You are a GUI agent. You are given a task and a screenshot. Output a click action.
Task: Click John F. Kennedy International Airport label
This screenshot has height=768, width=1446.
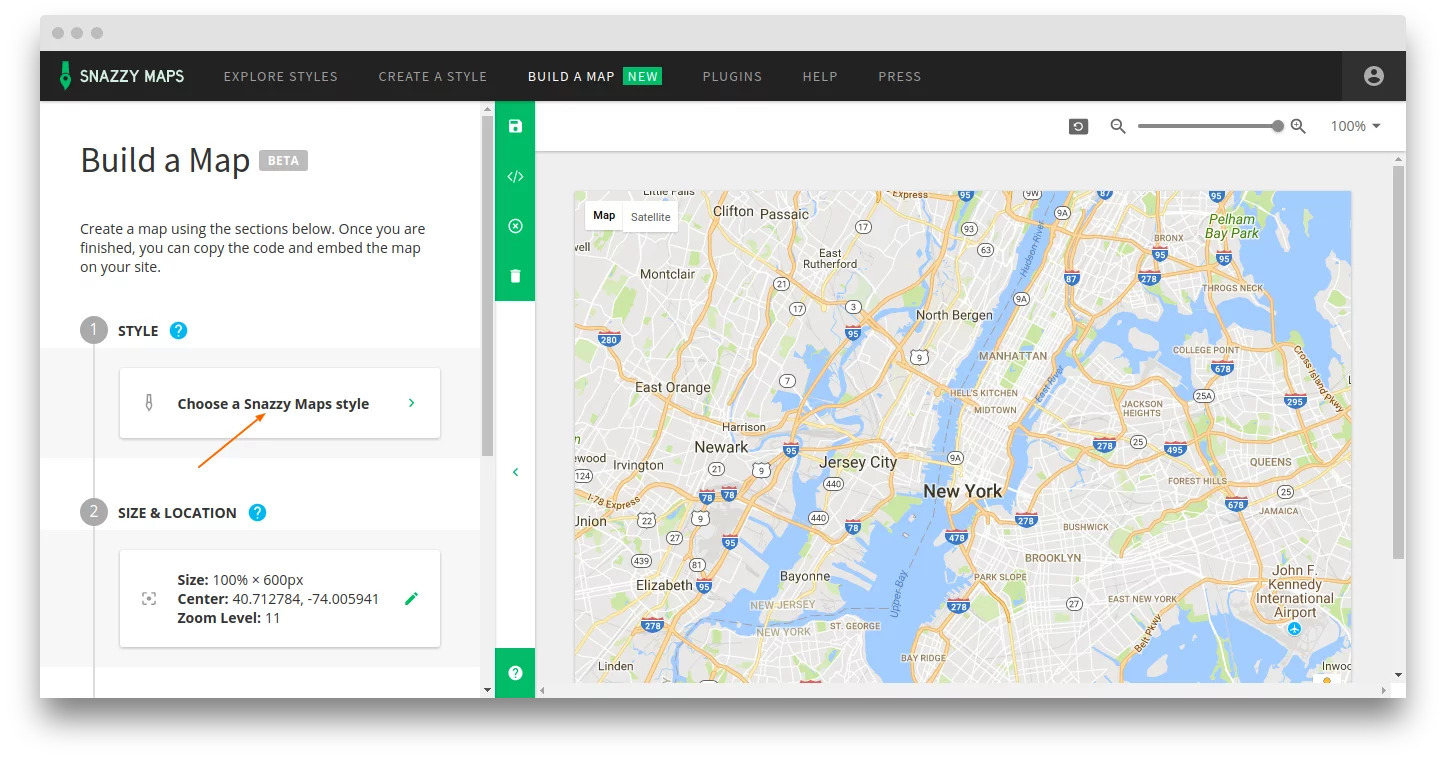pyautogui.click(x=1295, y=591)
